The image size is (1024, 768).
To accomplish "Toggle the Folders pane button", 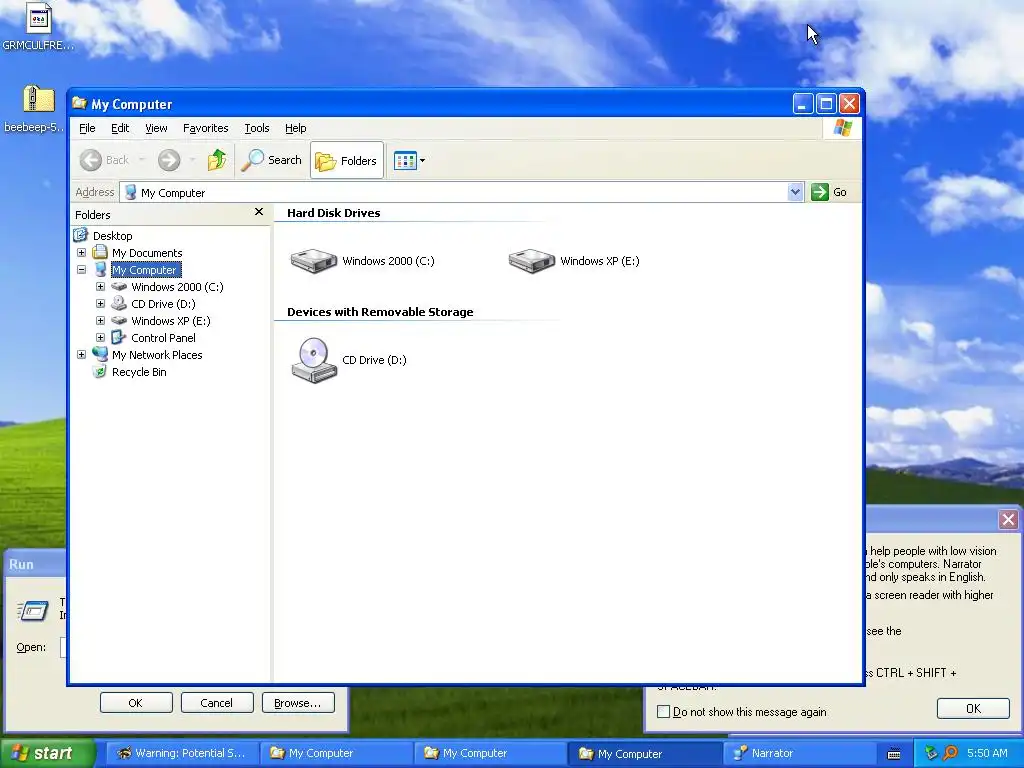I will [x=347, y=160].
